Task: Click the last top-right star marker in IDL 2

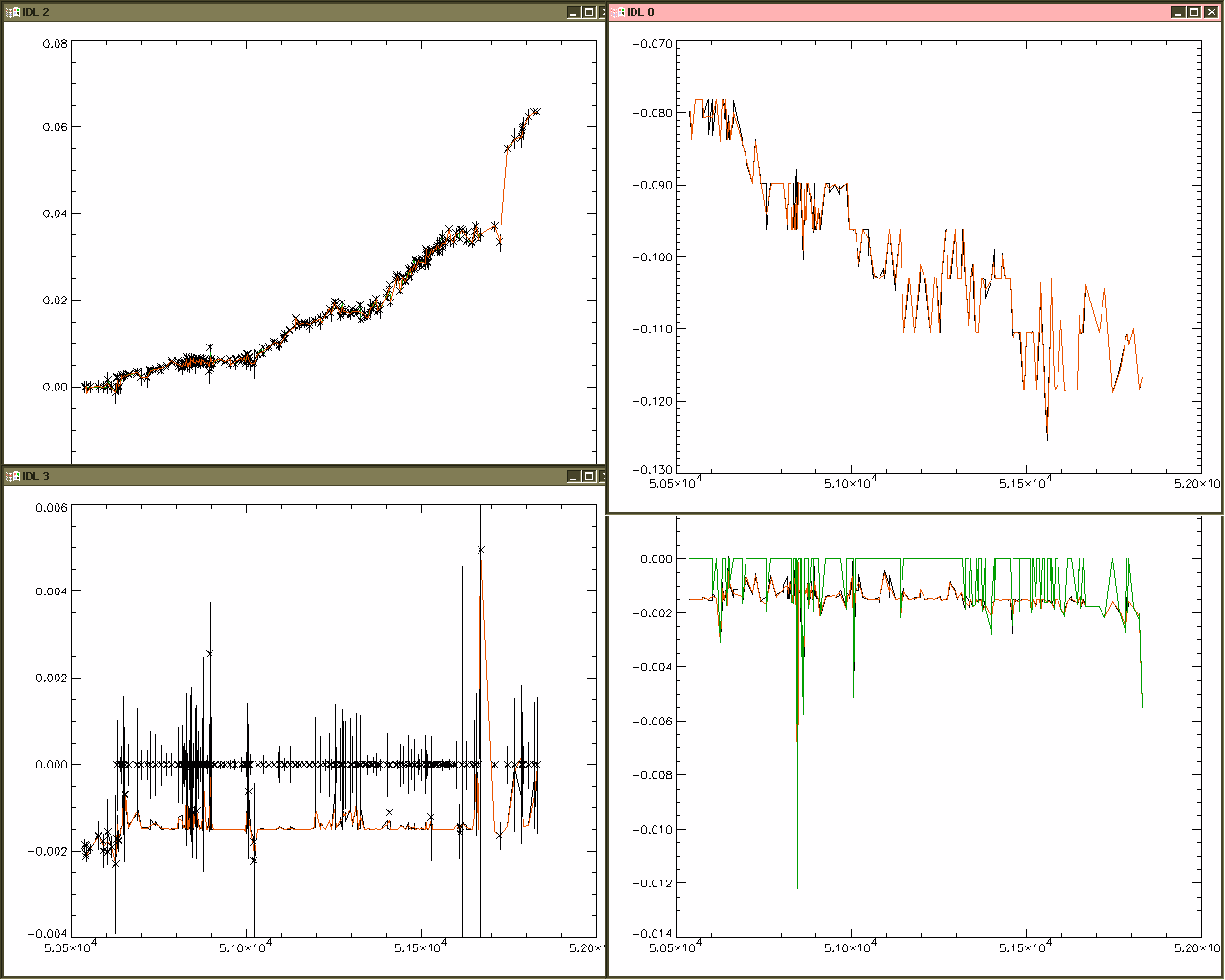Action: 536,112
